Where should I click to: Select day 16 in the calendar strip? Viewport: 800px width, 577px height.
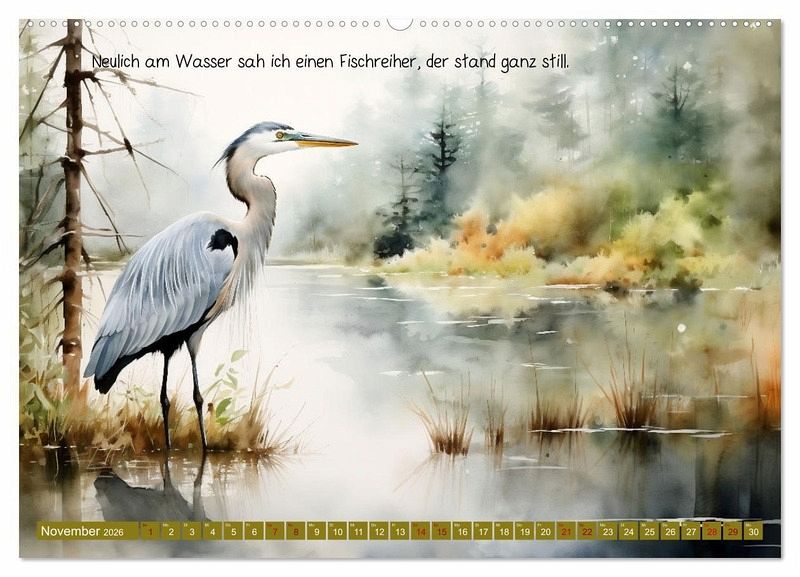pos(463,531)
